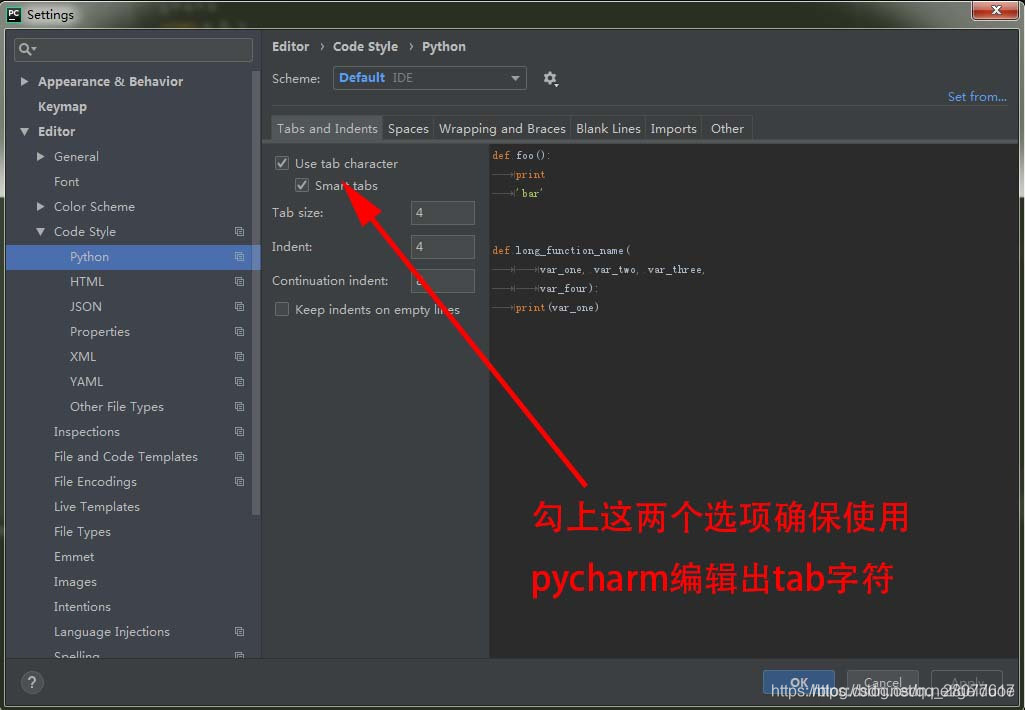Image resolution: width=1025 pixels, height=710 pixels.
Task: Click into the Indent field
Action: [443, 247]
